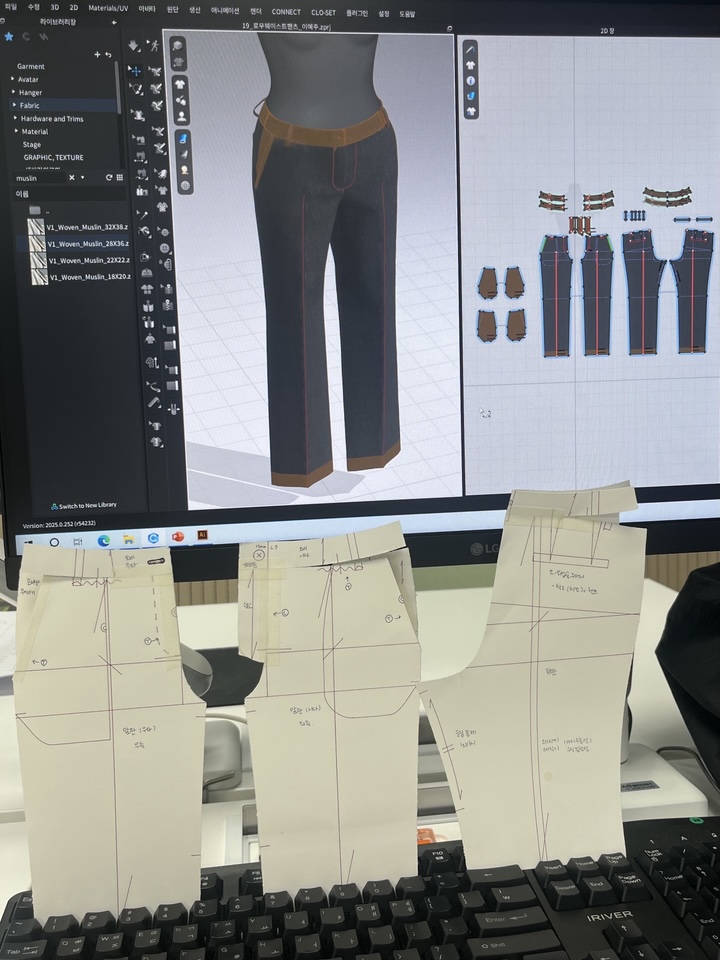
Task: Click the muslin search input field
Action: pos(38,177)
